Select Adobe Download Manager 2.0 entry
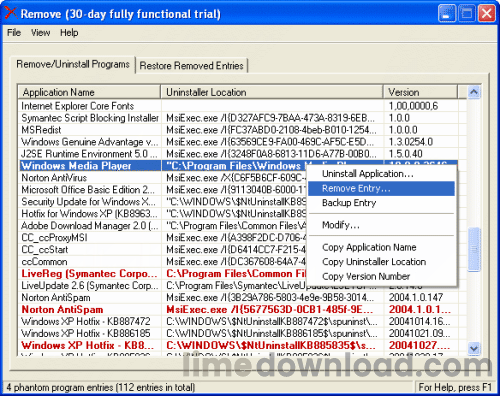The height and width of the screenshot is (396, 500). [90, 226]
